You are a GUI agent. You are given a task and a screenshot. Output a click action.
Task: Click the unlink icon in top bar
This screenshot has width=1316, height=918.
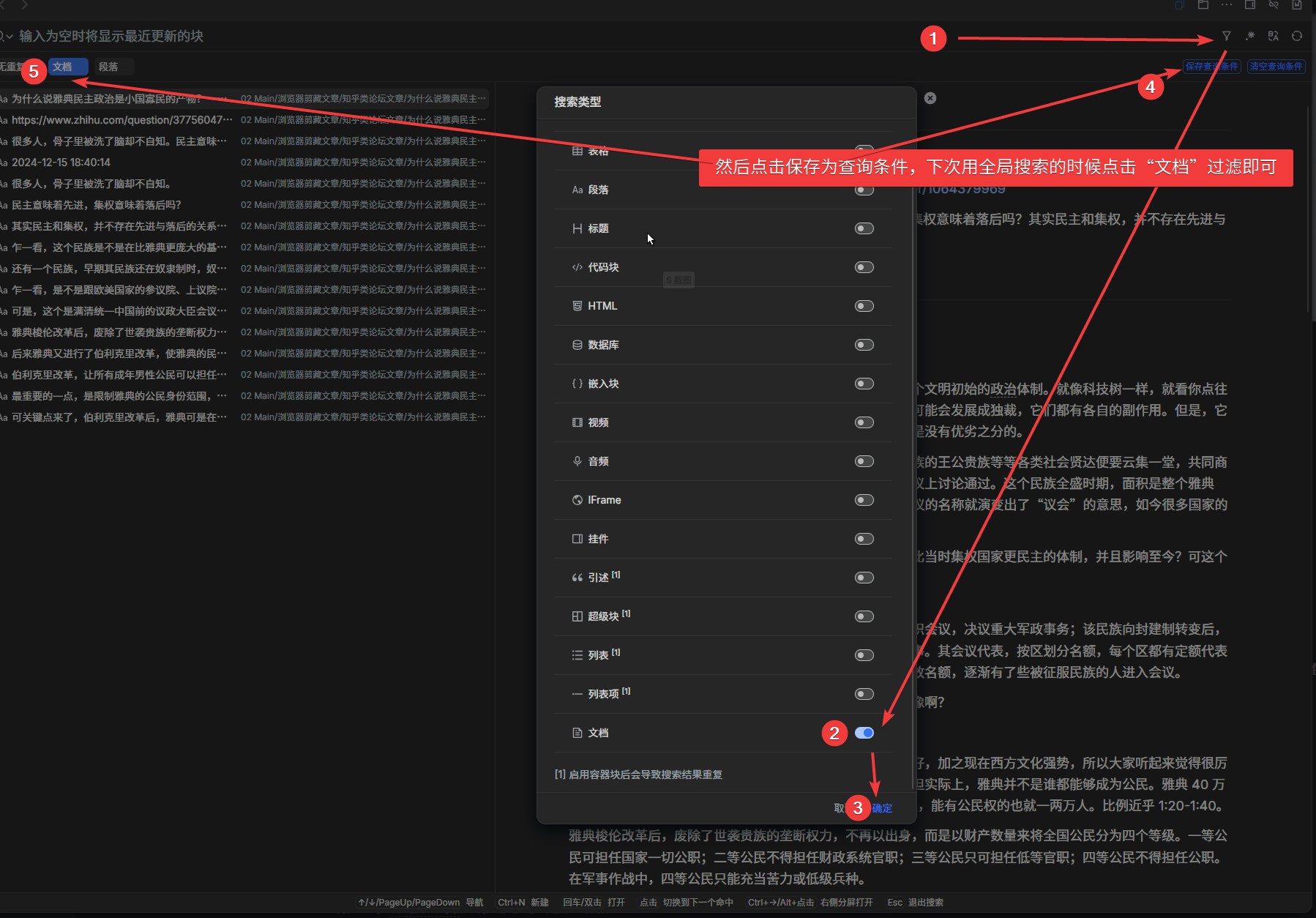tap(1274, 5)
